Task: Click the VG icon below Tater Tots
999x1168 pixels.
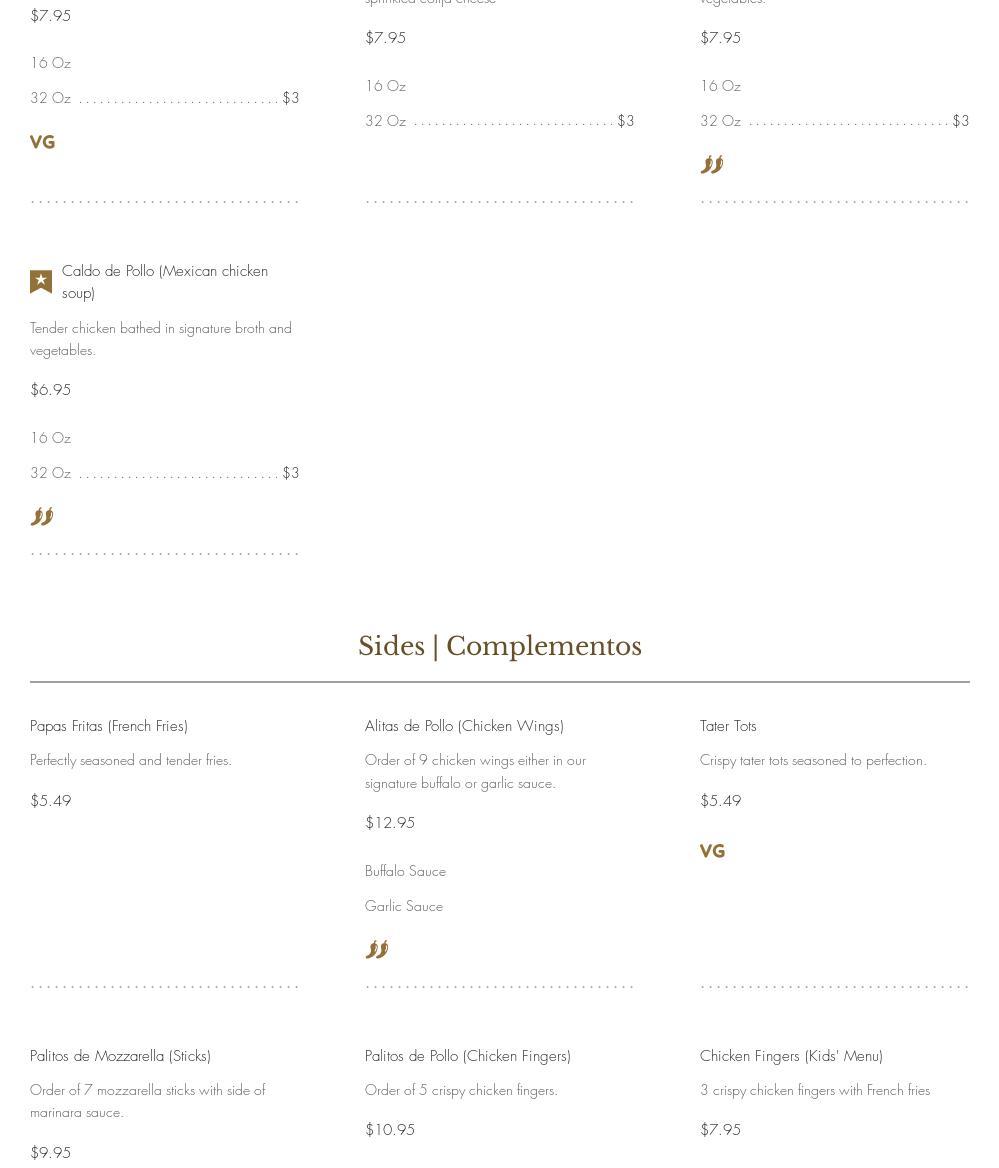Action: (x=712, y=852)
